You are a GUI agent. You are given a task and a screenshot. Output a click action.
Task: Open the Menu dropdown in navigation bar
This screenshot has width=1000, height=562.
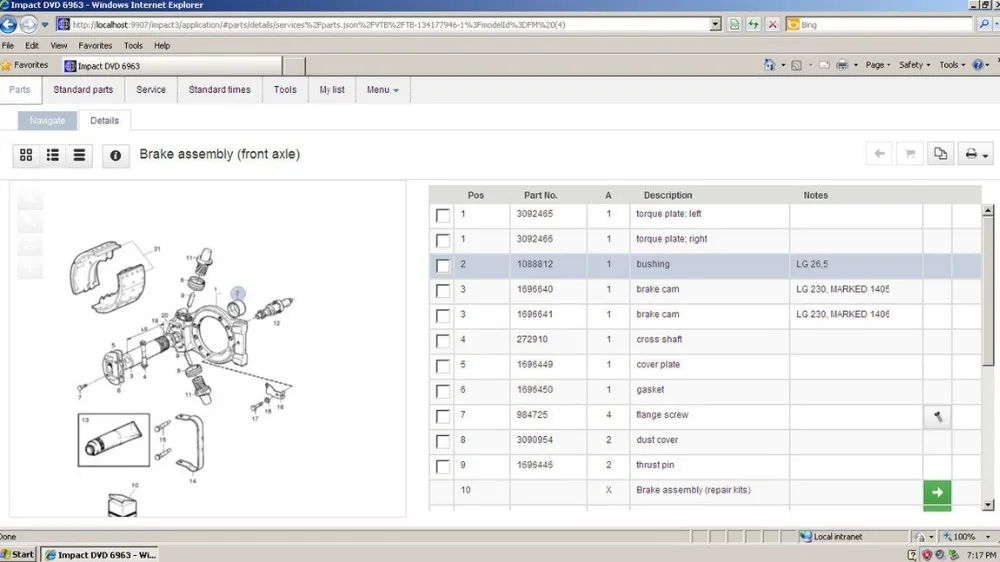click(383, 90)
